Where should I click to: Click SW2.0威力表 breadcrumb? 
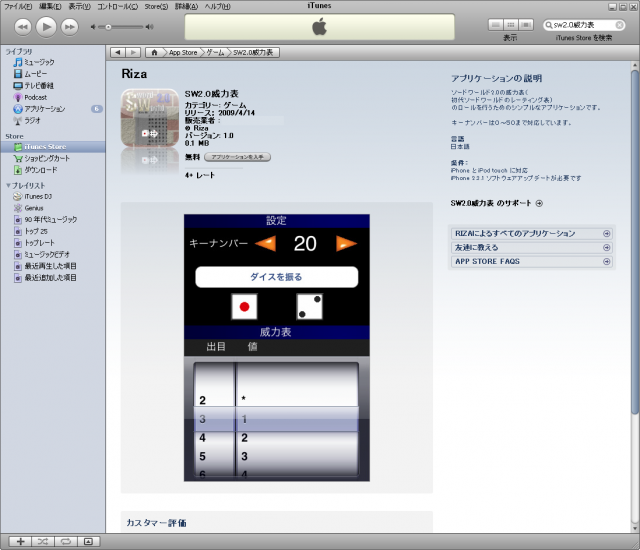coord(253,53)
